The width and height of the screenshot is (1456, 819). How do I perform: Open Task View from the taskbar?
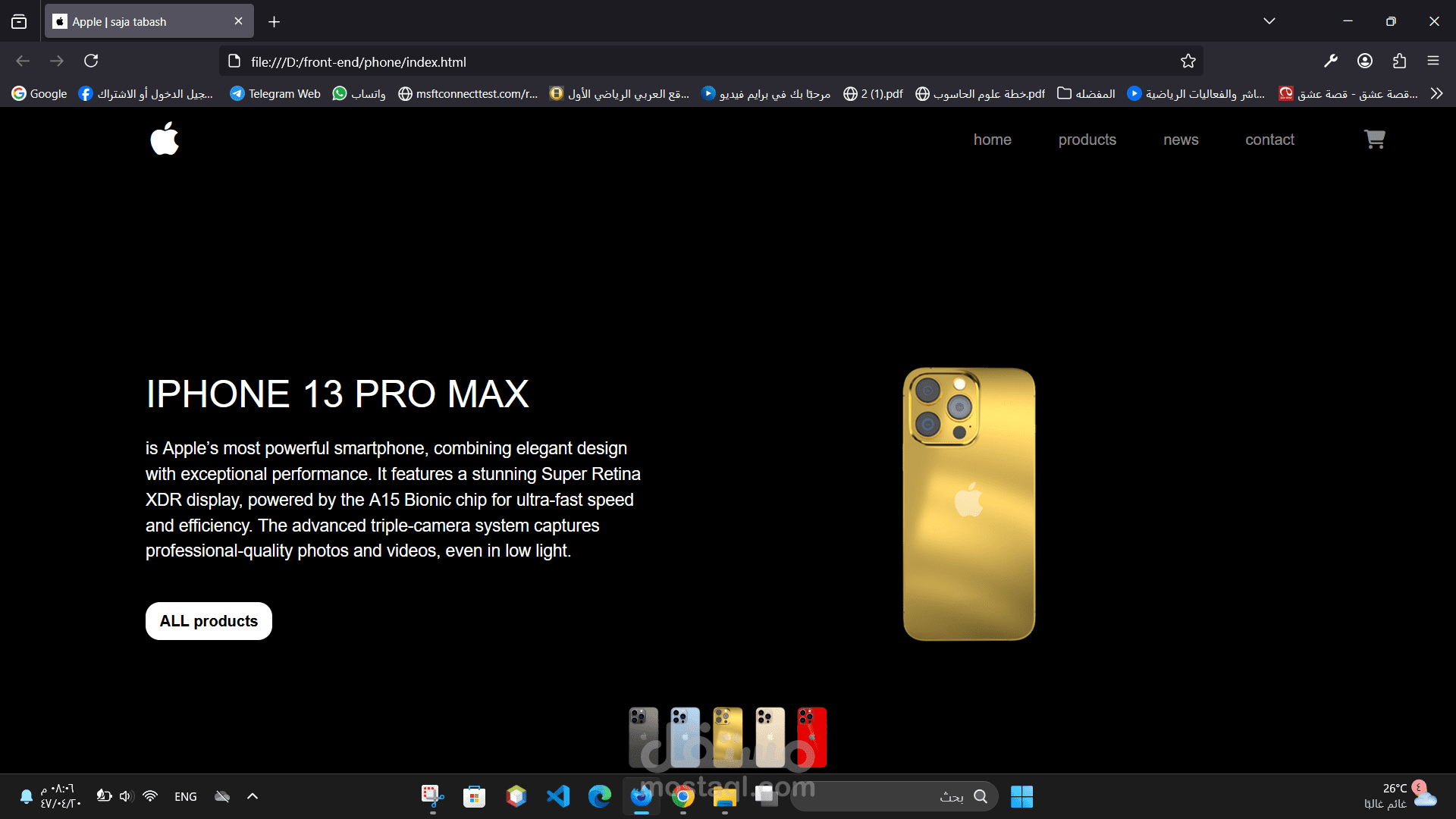point(766,796)
